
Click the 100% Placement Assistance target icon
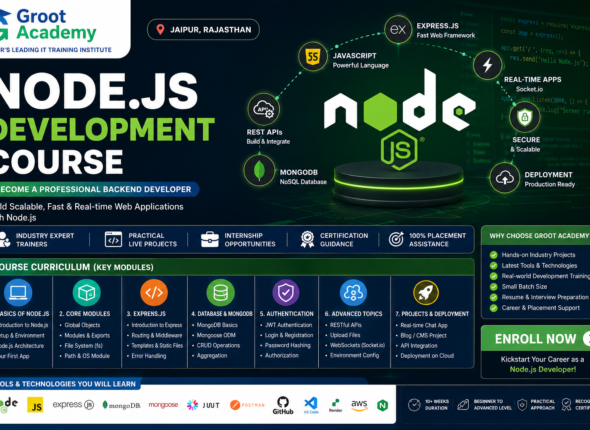[x=396, y=239]
